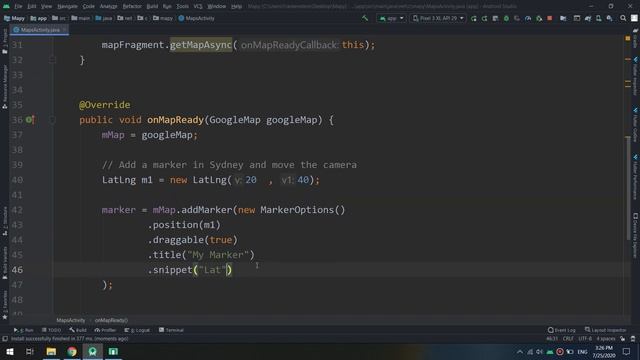The image size is (640, 360).
Task: Click the green Debug app icon
Action: click(x=506, y=18)
